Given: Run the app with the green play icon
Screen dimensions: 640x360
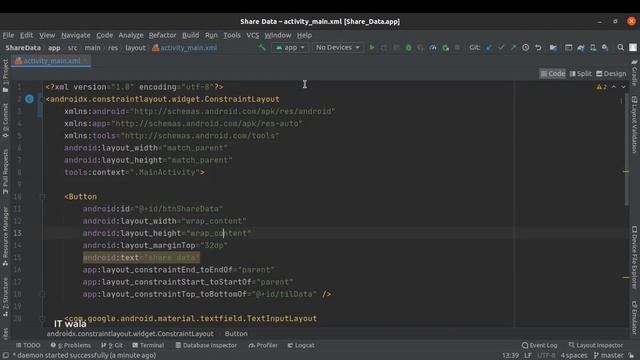Looking at the screenshot, I should click(372, 48).
